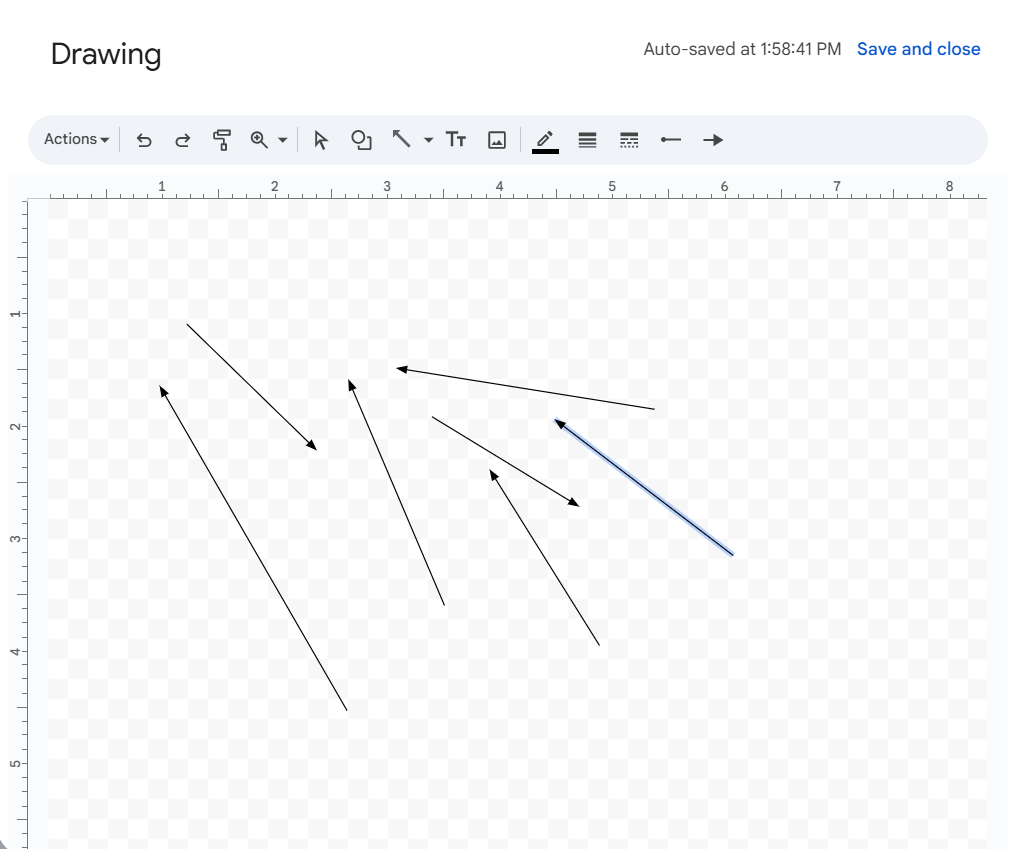
Task: Click the Undo icon
Action: click(x=144, y=140)
